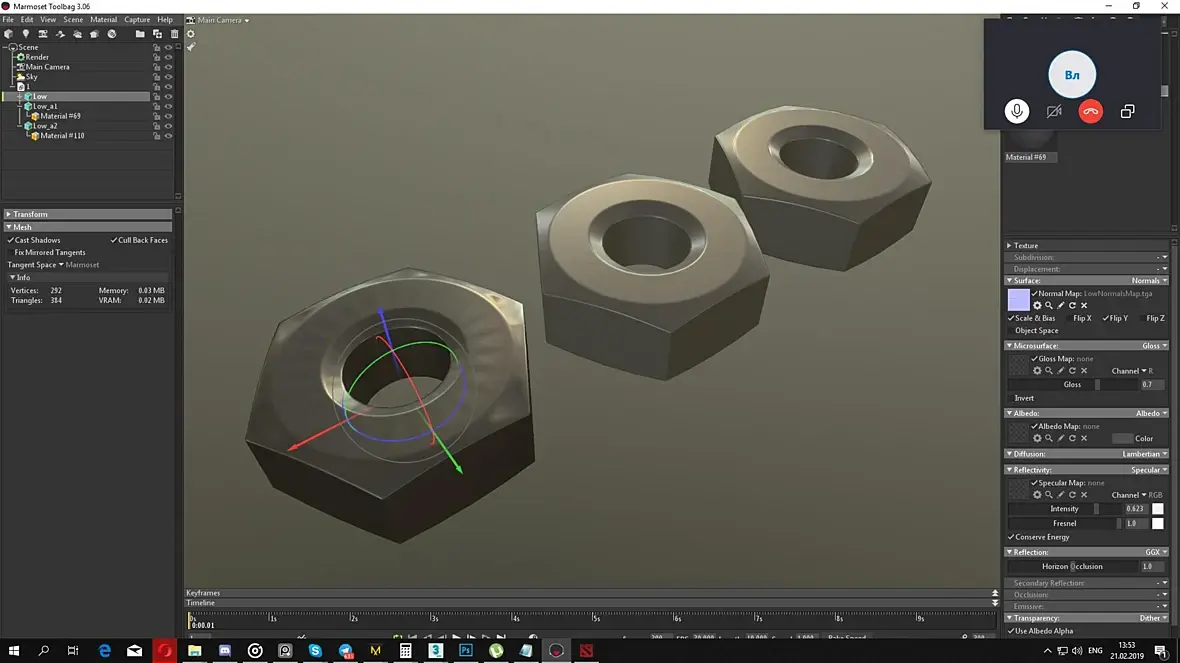The width and height of the screenshot is (1180, 663).
Task: Lock the Main Camera object
Action: click(157, 67)
